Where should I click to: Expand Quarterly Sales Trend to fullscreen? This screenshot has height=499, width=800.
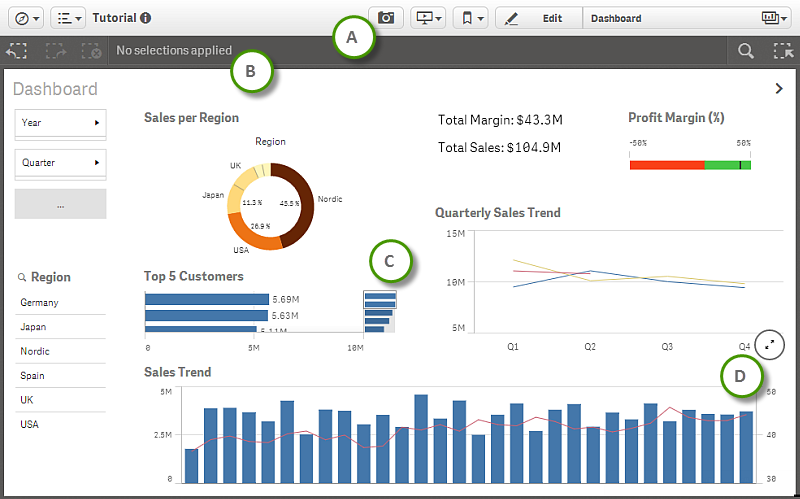[770, 344]
